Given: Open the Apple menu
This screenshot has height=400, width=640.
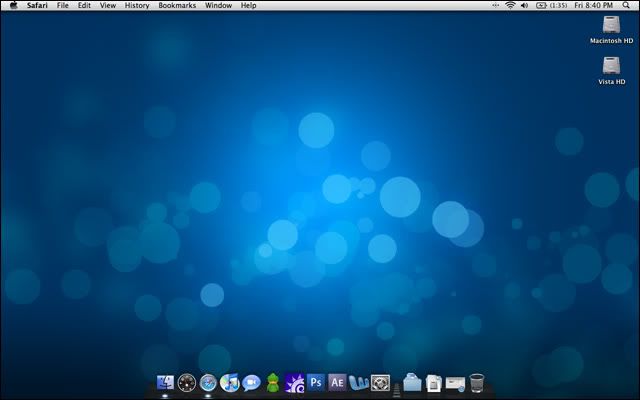Looking at the screenshot, I should click(13, 5).
